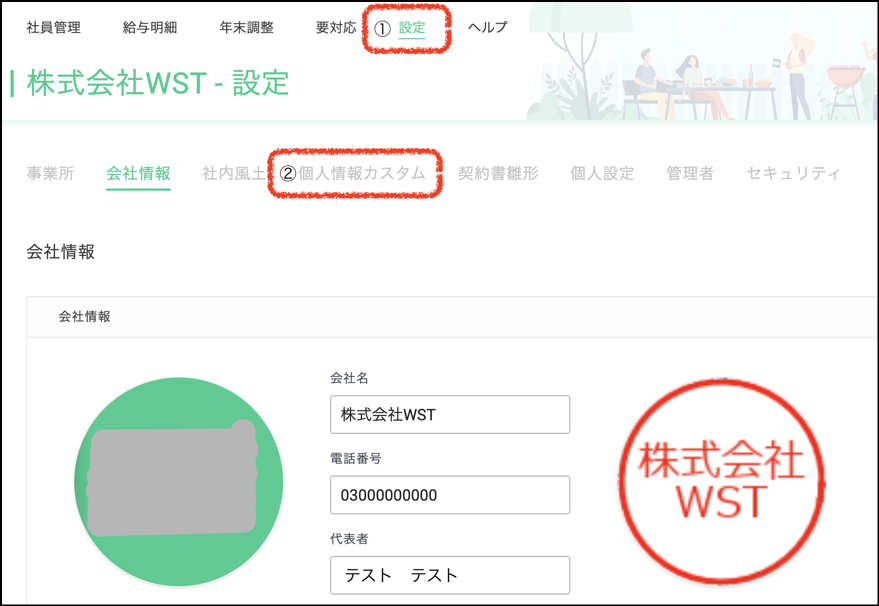This screenshot has width=879, height=606.
Task: Open the 契約書雛形 tab
Action: (498, 173)
